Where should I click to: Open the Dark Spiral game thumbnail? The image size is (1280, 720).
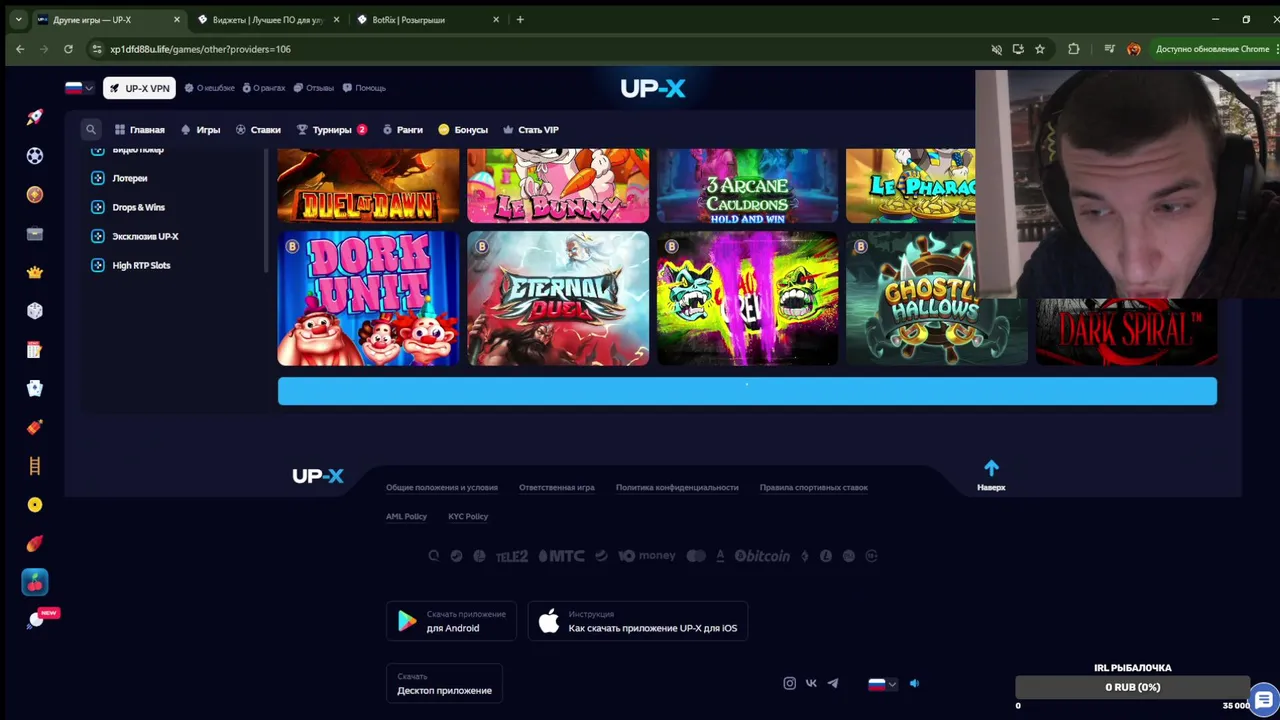coord(1126,332)
